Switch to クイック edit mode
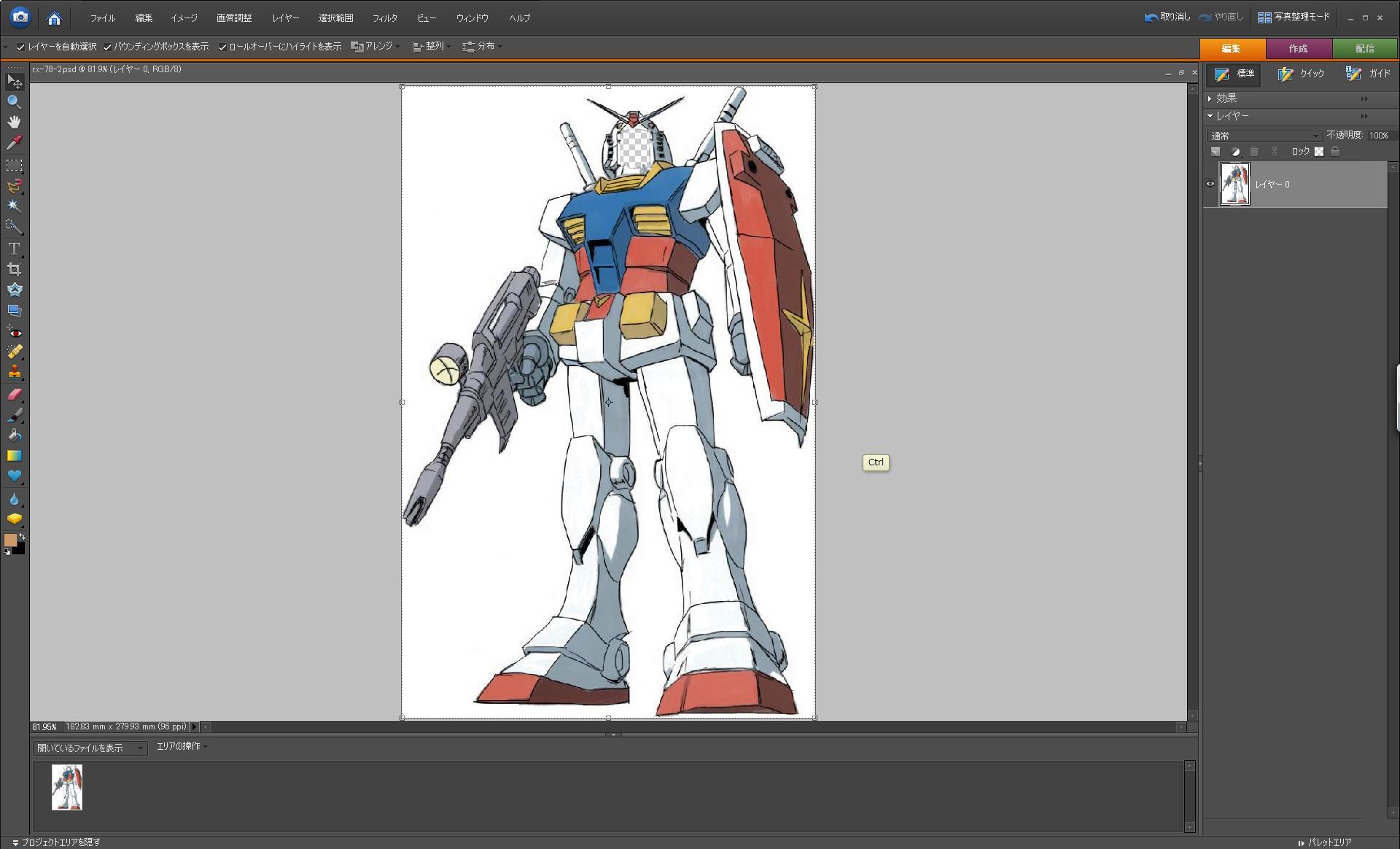This screenshot has height=849, width=1400. [1301, 74]
